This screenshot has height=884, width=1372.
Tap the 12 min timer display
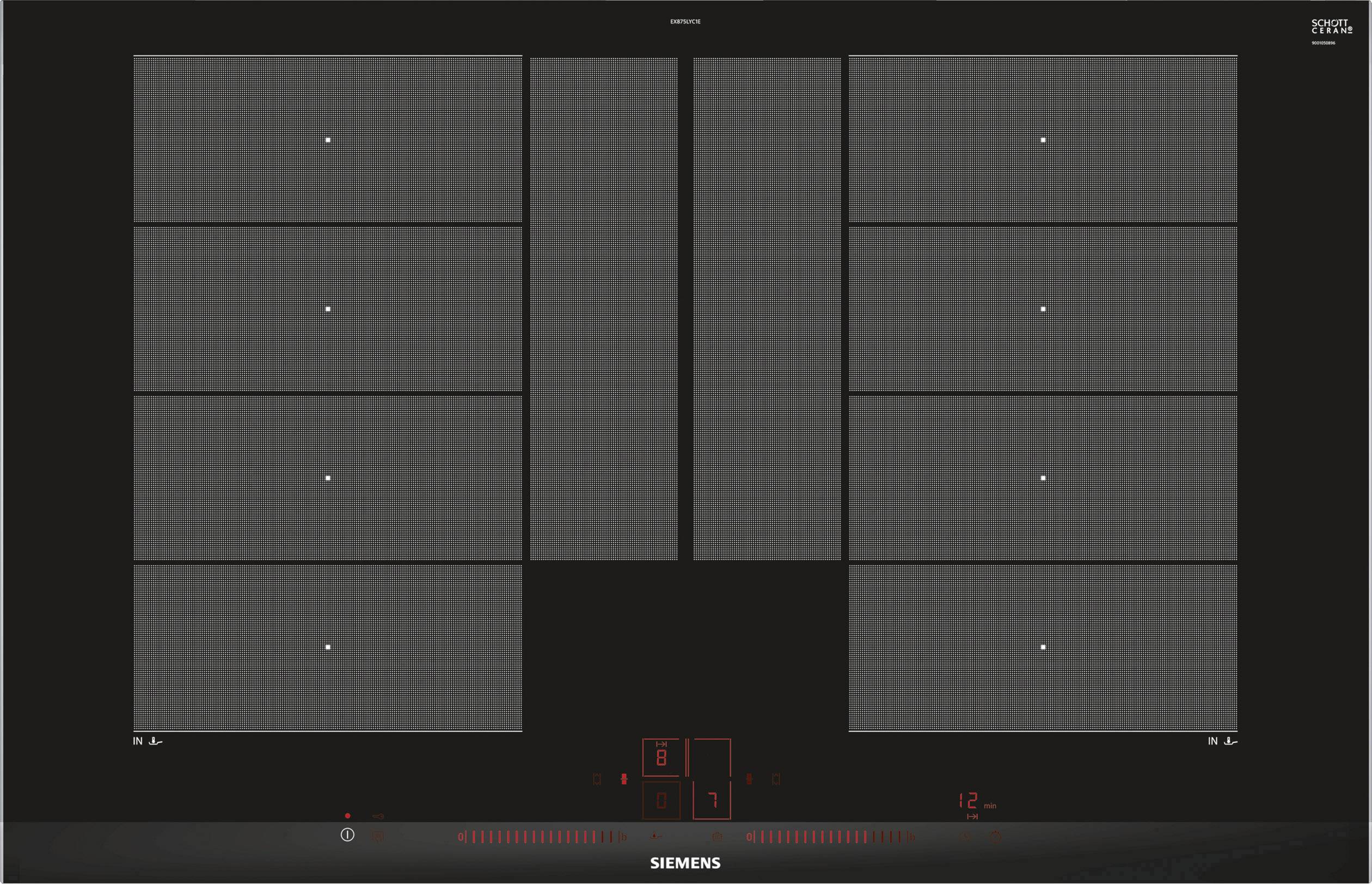(969, 801)
